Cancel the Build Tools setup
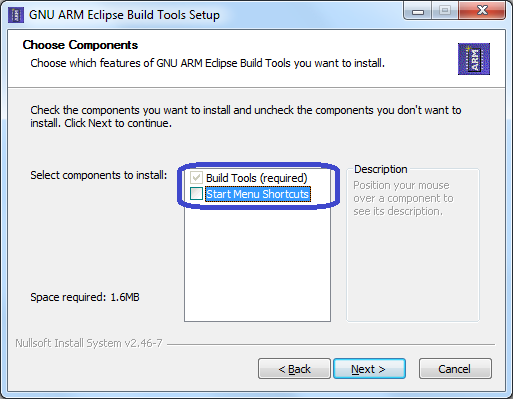 coord(455,369)
